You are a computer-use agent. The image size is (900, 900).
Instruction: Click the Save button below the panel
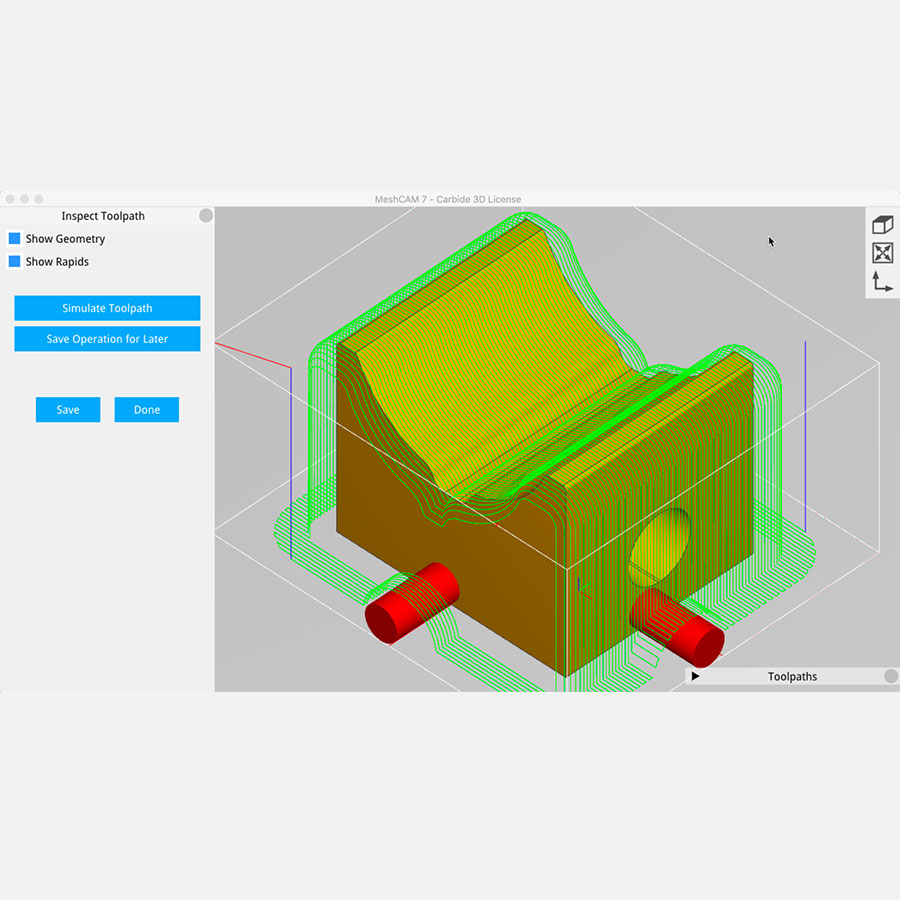click(x=67, y=409)
